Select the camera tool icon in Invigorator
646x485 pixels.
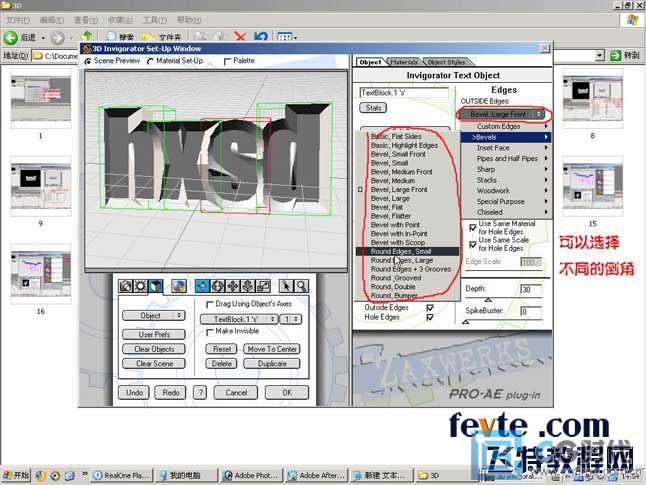(126, 286)
